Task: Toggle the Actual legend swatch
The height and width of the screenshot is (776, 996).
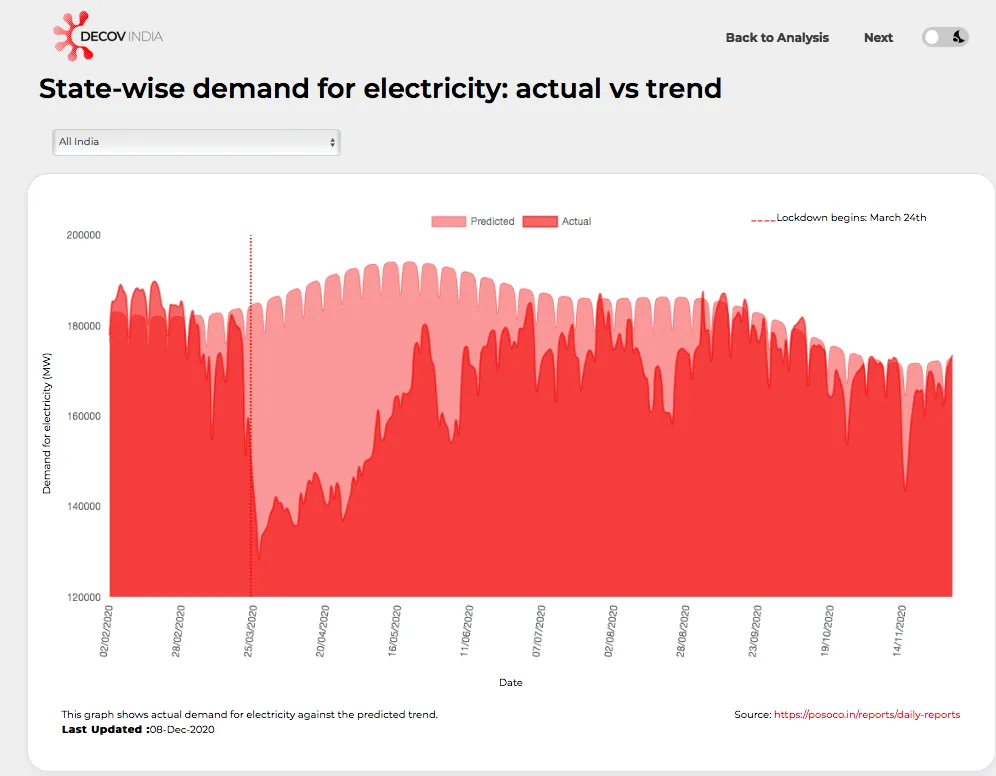Action: click(x=540, y=222)
